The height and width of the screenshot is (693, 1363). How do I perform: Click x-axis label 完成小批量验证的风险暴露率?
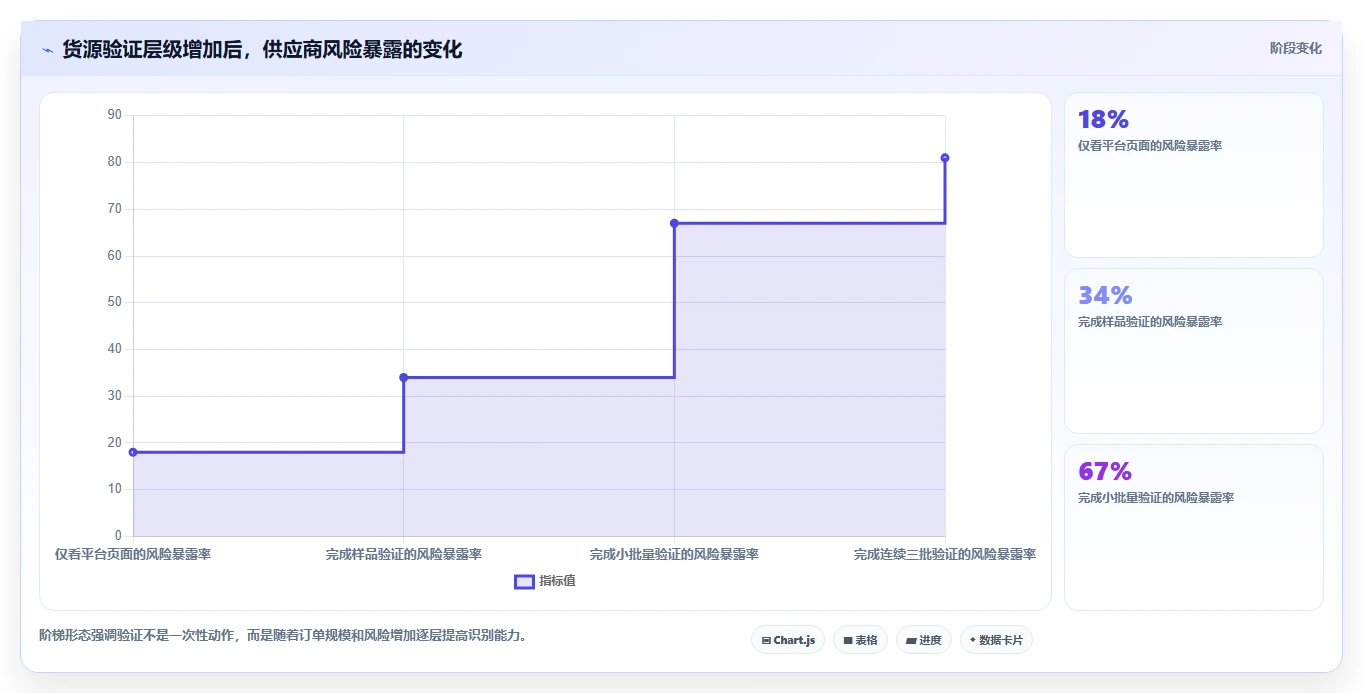pos(674,554)
